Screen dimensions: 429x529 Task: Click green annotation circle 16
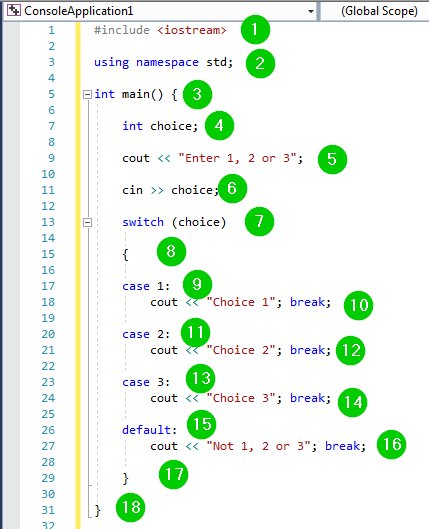pos(392,444)
